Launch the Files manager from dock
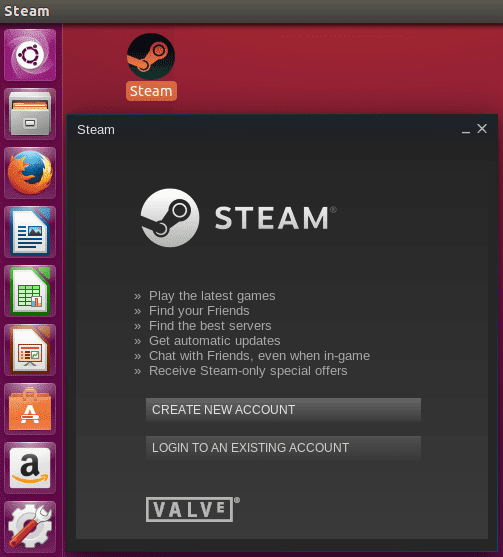 [30, 114]
